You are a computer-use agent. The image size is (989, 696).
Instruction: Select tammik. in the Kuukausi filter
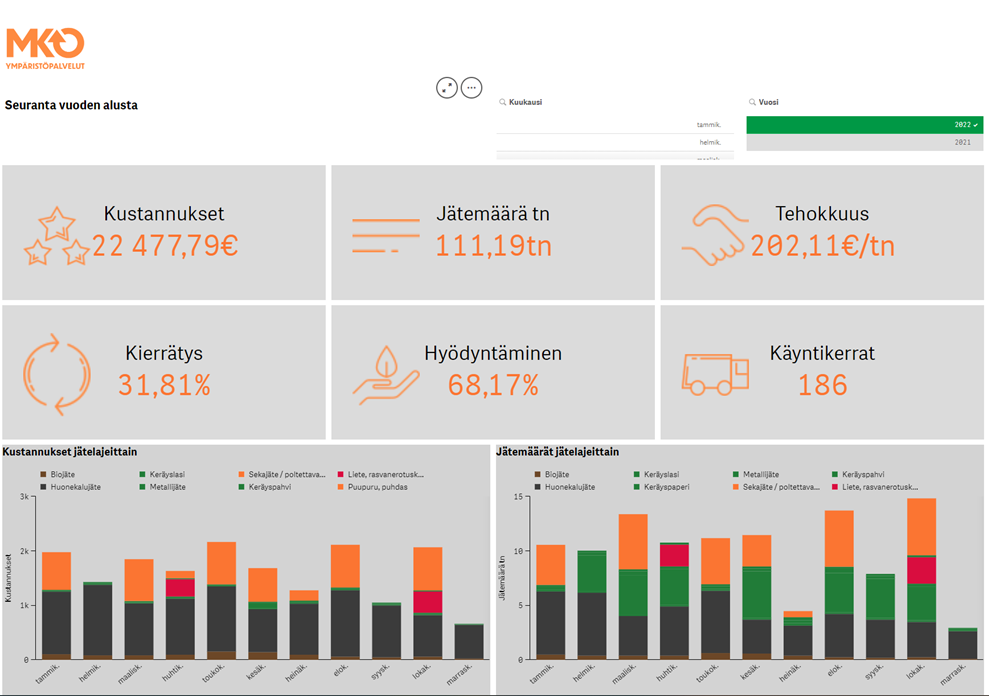[615, 125]
